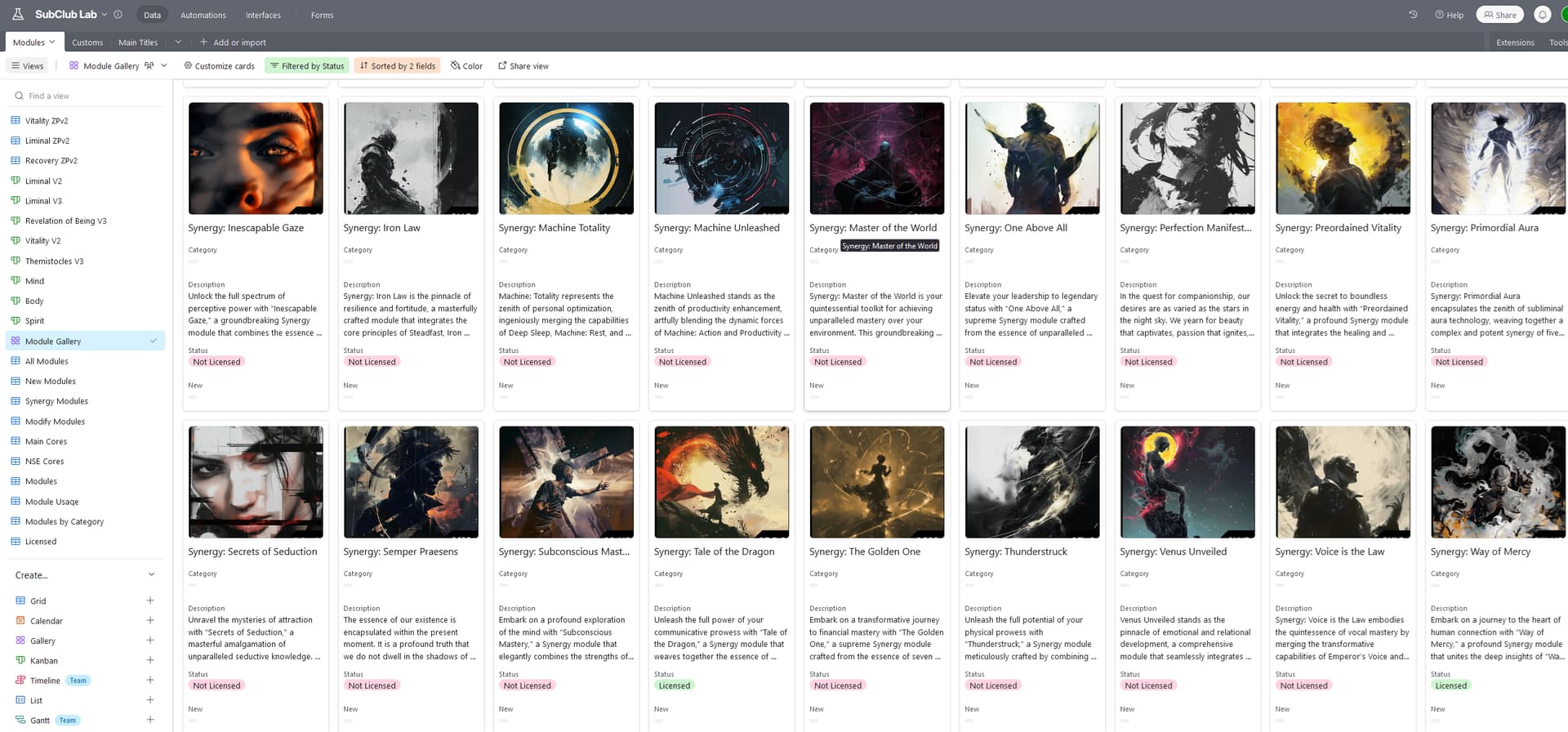Add a new Grid view
The width and height of the screenshot is (1568, 732).
tap(150, 600)
